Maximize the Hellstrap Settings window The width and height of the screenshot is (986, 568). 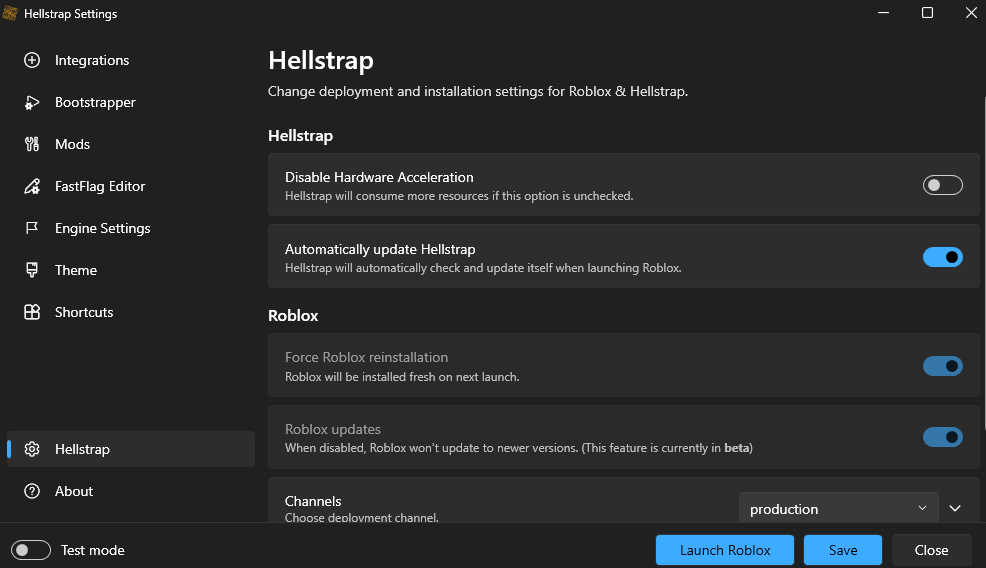click(928, 13)
